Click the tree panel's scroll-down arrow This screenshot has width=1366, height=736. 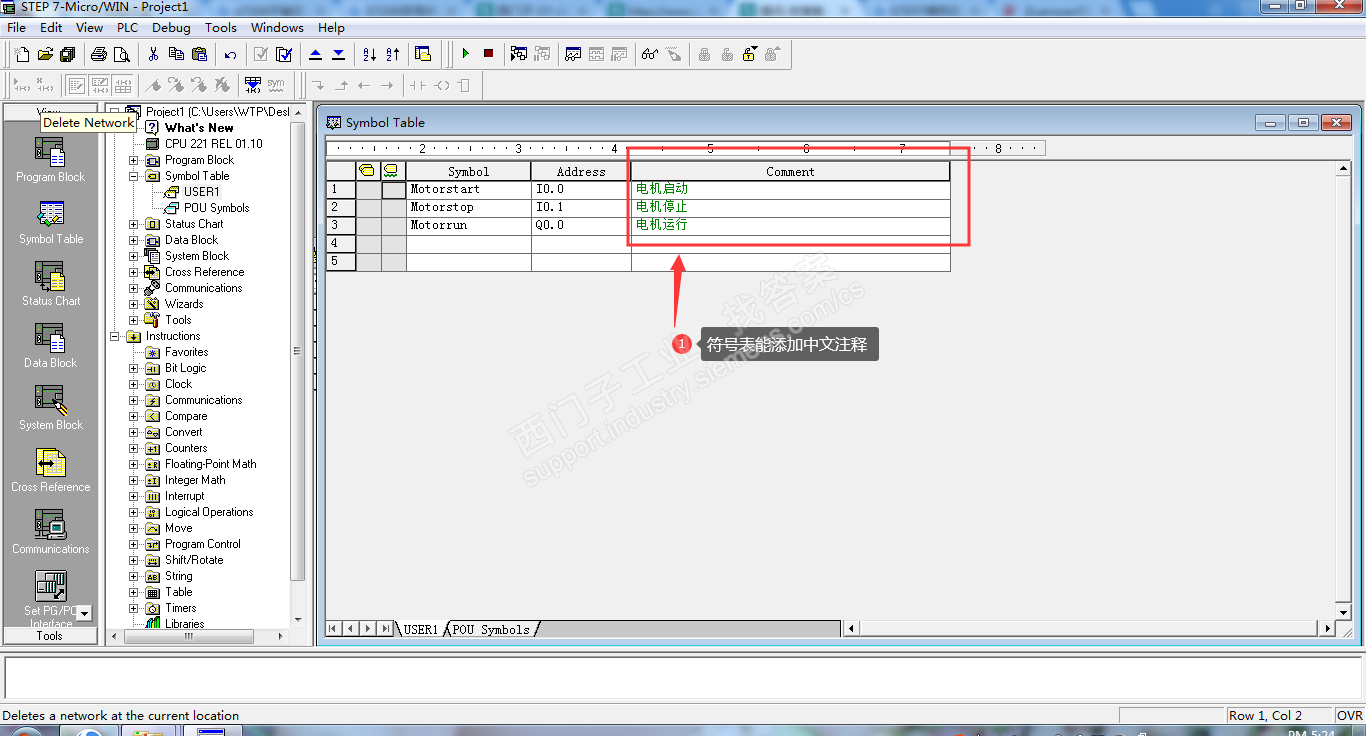pos(297,619)
